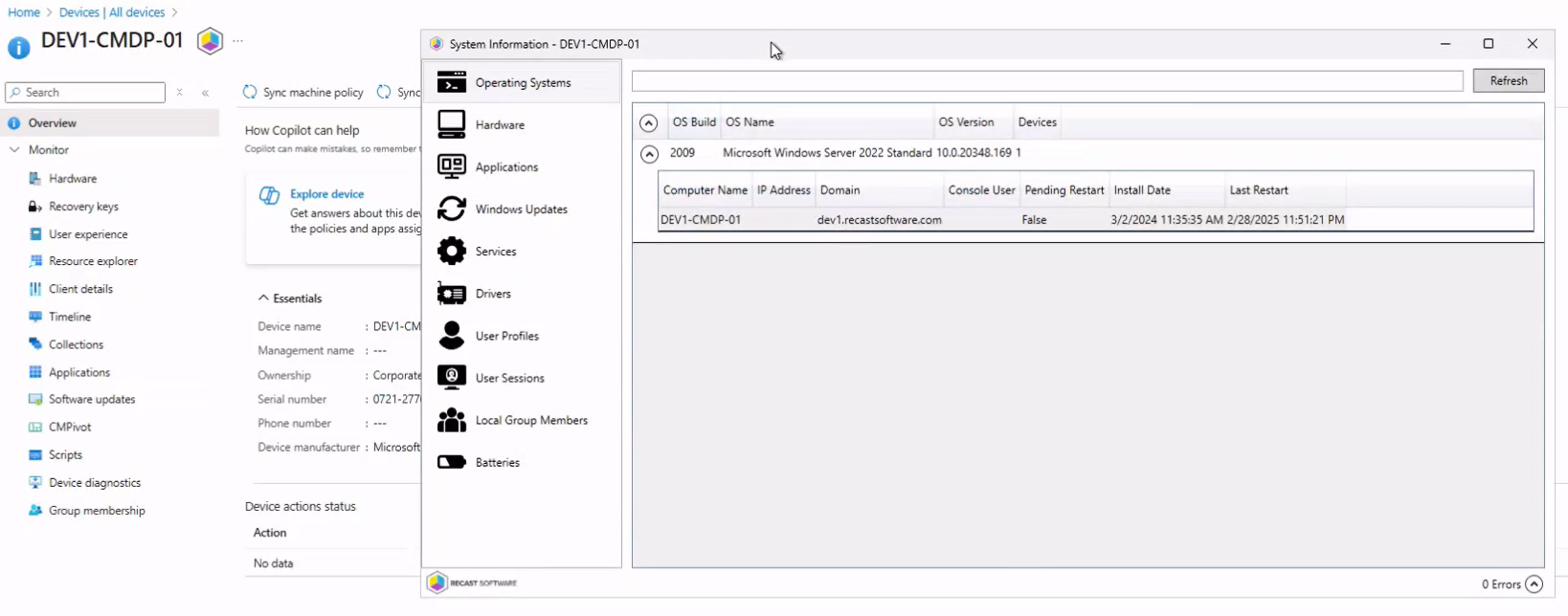
Task: Collapse the sidebar with double-chevron button
Action: [x=206, y=93]
